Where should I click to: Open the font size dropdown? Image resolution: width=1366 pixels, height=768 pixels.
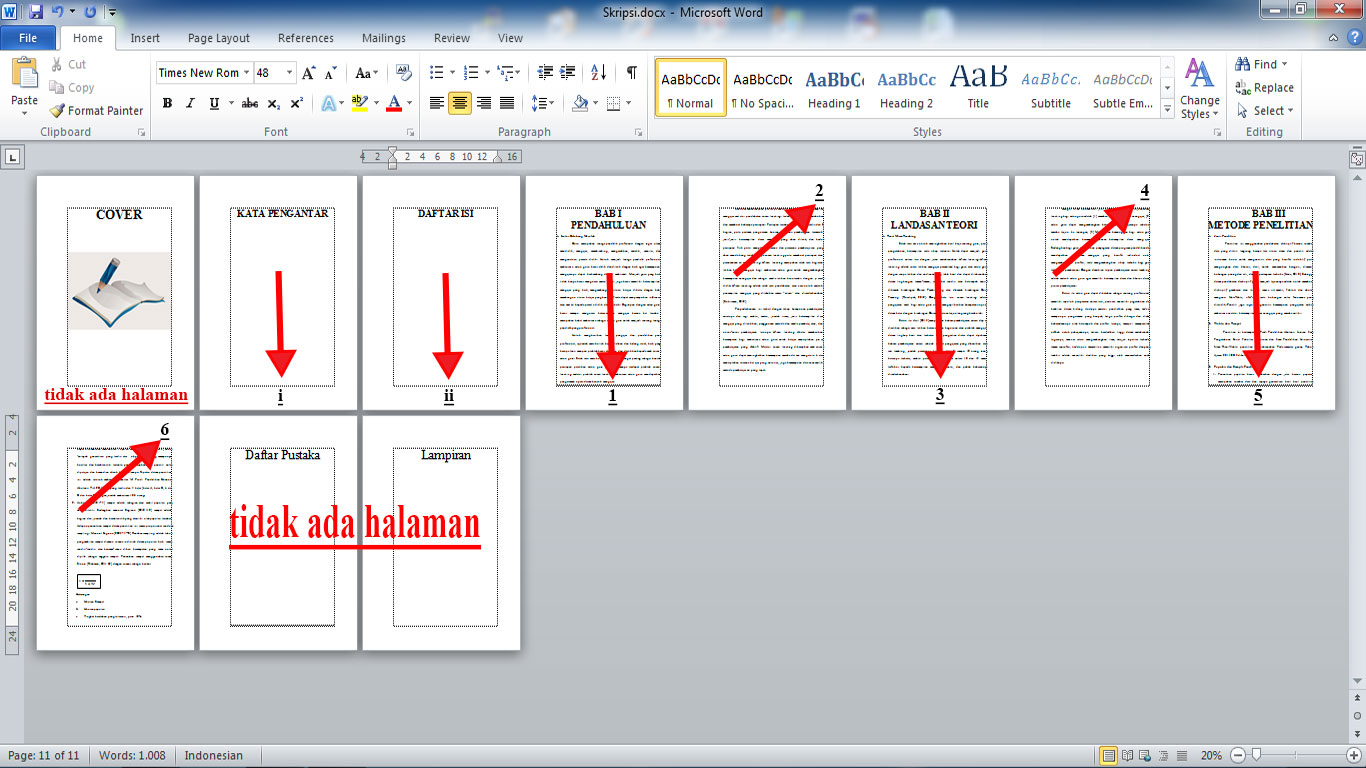[290, 73]
